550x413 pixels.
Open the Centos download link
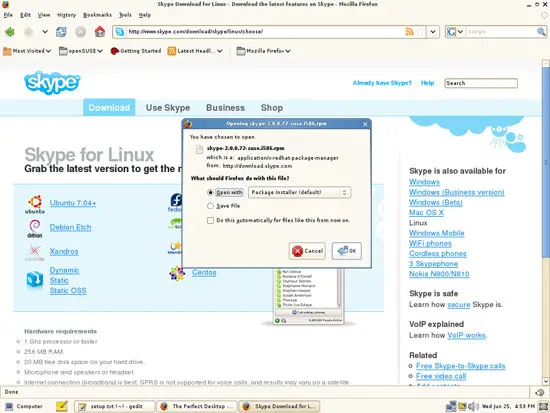click(x=204, y=272)
